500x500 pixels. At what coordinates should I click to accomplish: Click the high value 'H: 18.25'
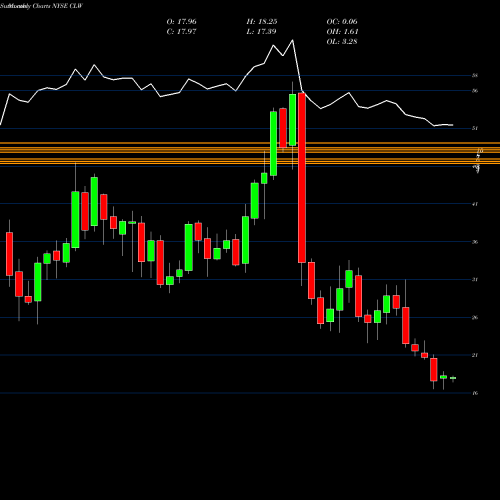pyautogui.click(x=262, y=22)
